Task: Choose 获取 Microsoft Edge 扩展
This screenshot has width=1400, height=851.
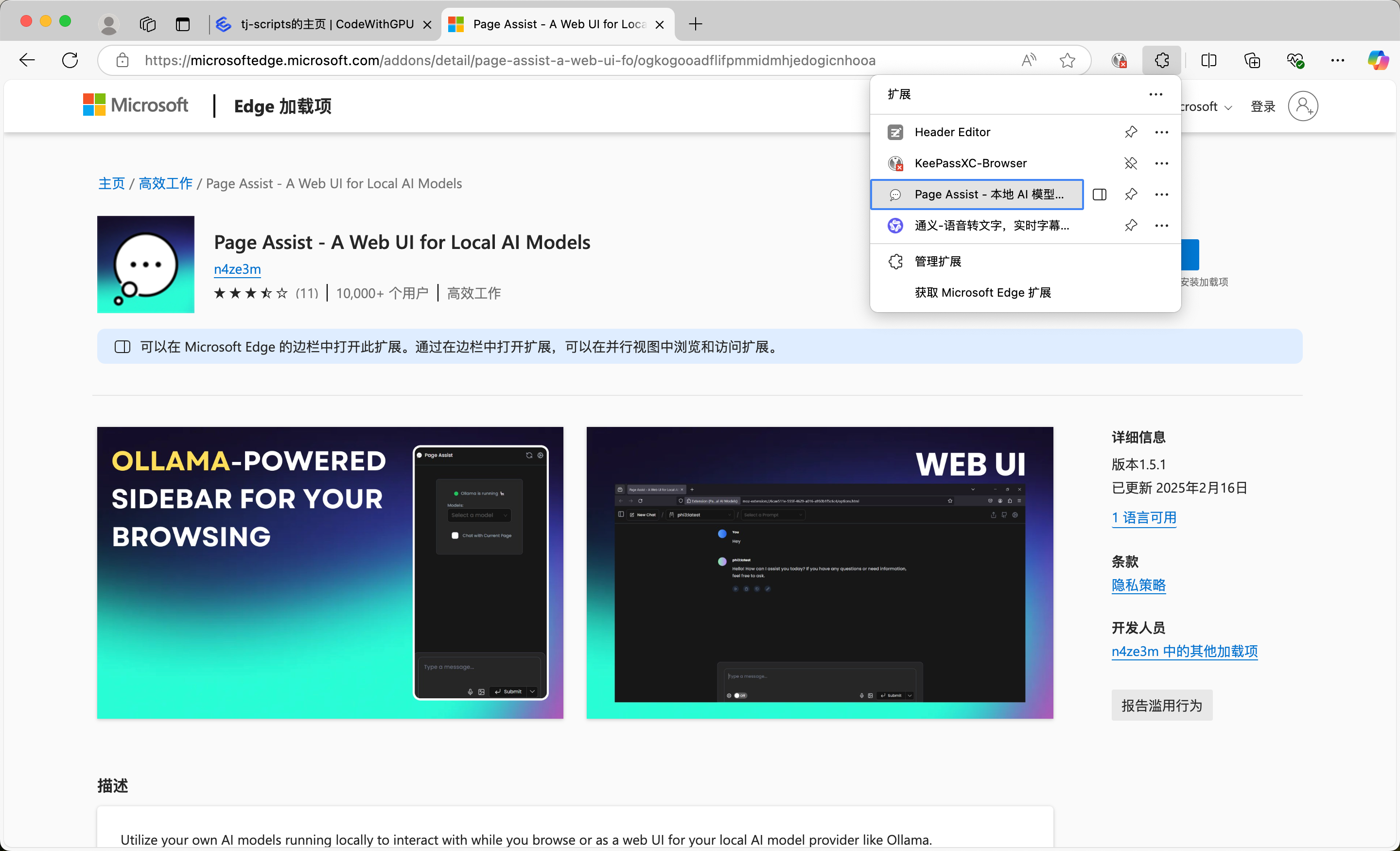Action: tap(1025, 293)
